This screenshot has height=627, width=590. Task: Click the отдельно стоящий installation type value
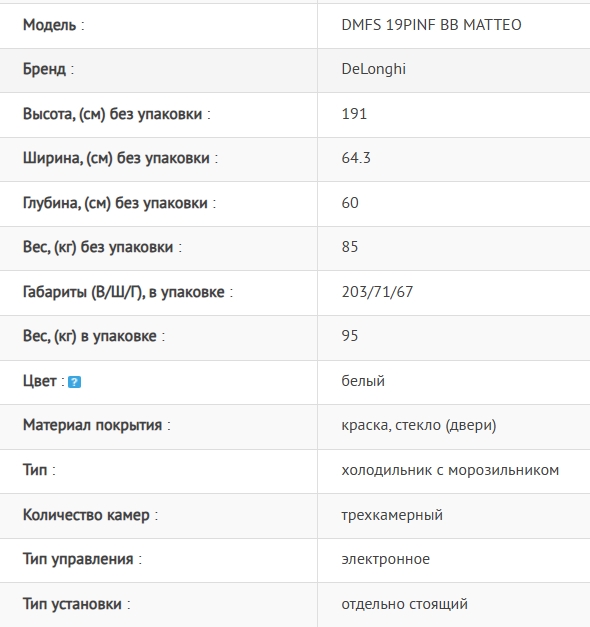click(x=404, y=604)
